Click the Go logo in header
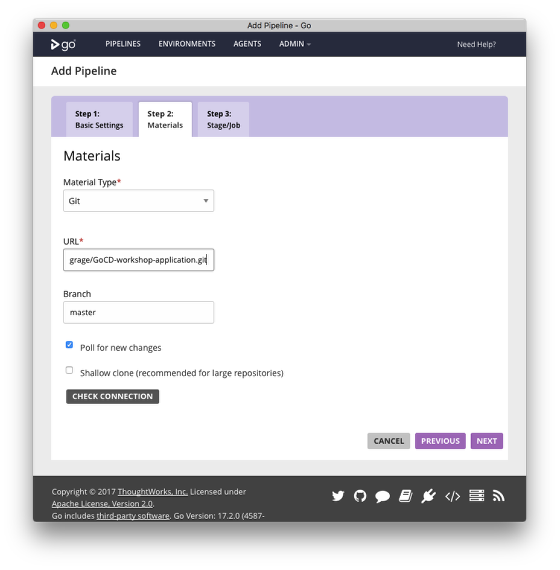560x570 pixels. [63, 44]
